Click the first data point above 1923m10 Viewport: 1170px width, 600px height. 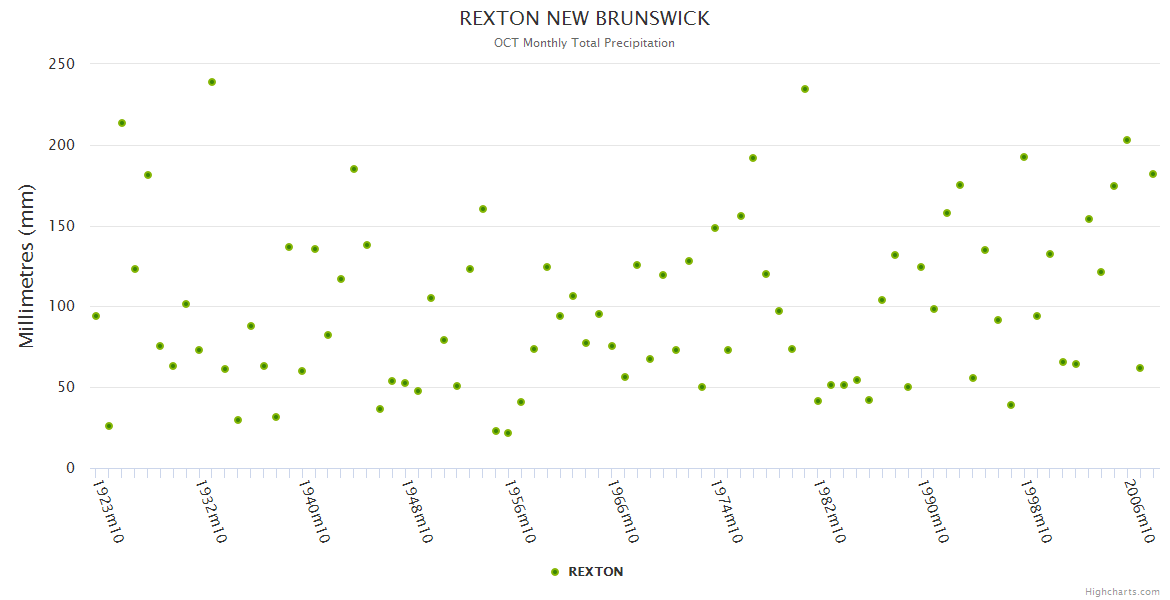click(x=96, y=316)
